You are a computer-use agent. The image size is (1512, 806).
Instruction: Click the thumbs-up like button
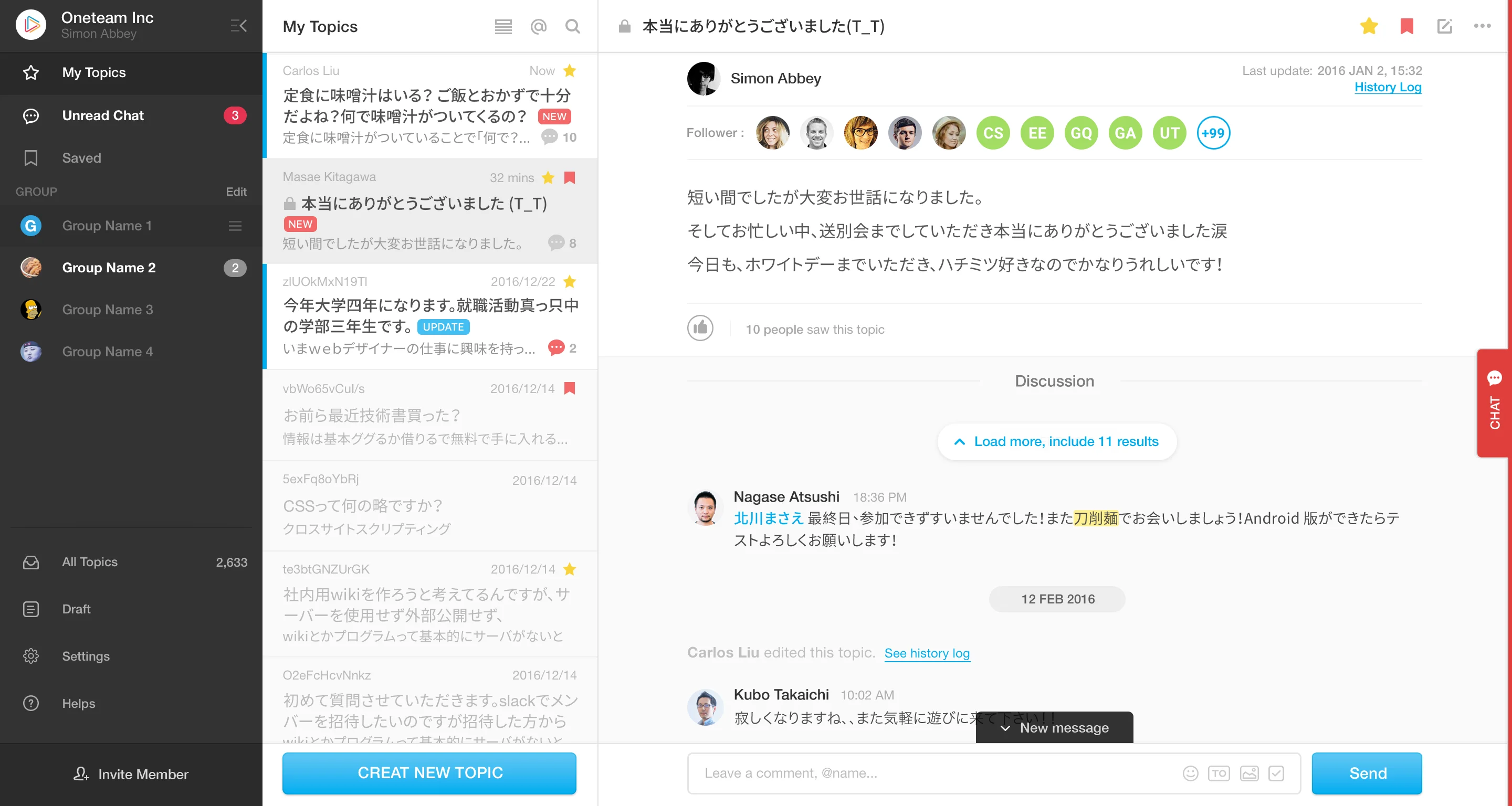(700, 328)
